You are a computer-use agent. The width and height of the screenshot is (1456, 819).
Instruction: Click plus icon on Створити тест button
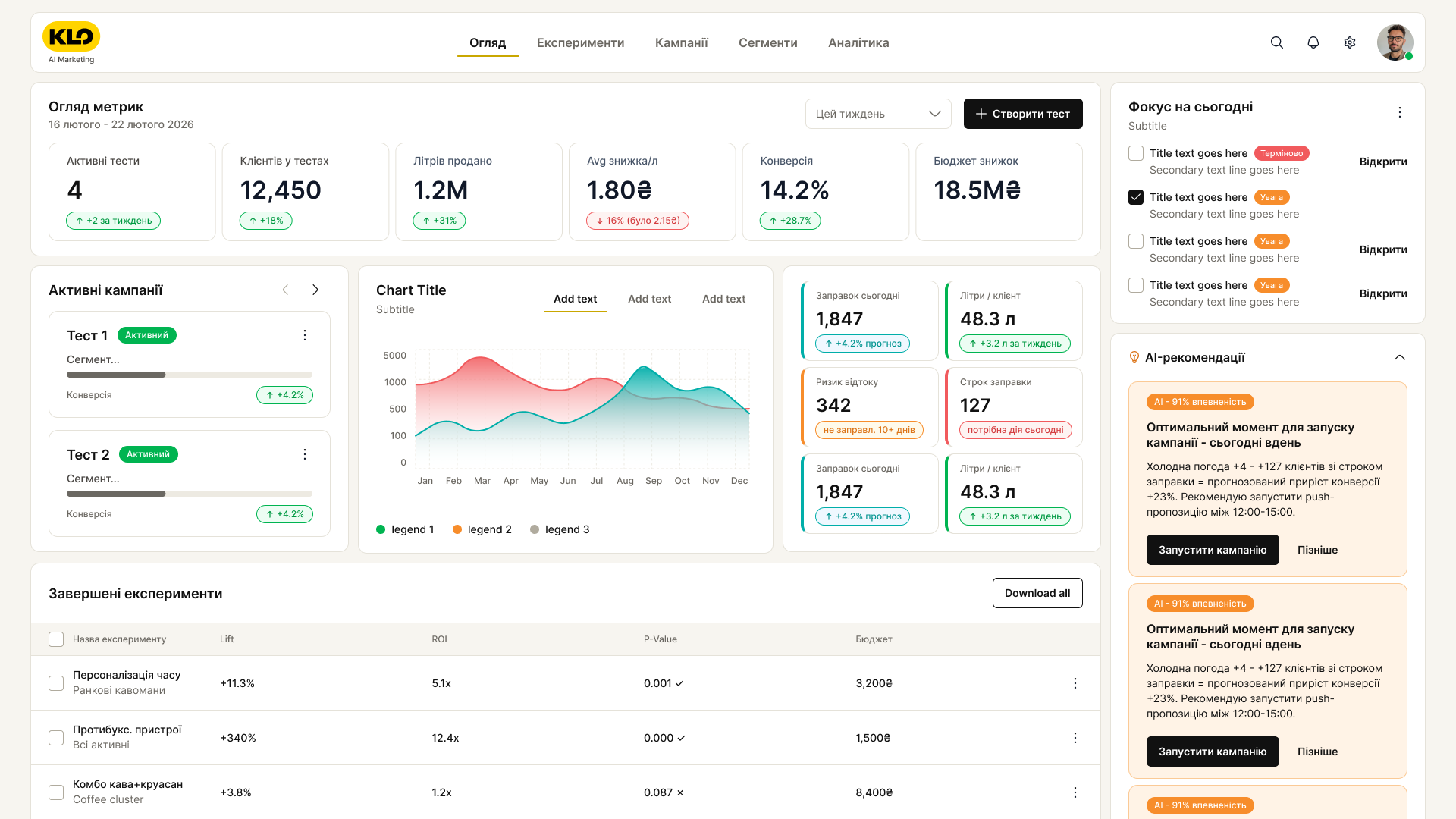(x=981, y=114)
